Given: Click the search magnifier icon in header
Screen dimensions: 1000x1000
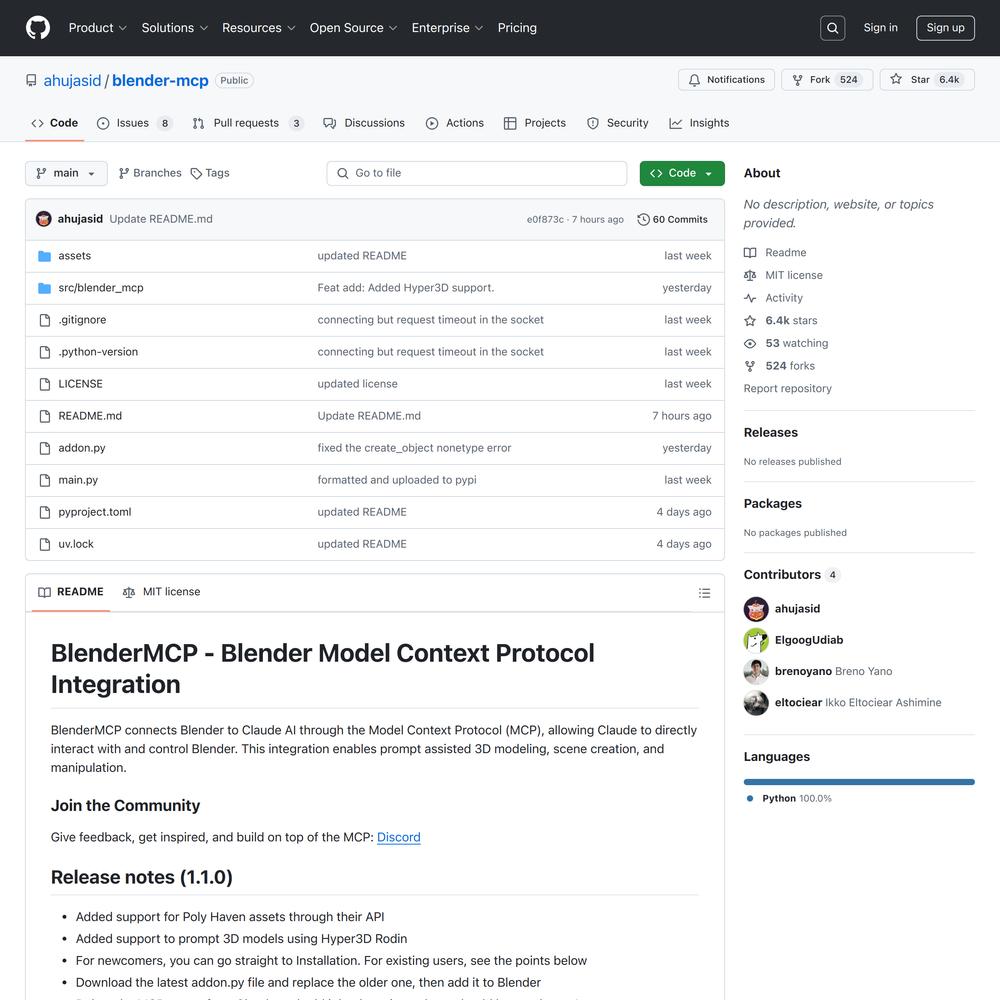Looking at the screenshot, I should pyautogui.click(x=832, y=28).
